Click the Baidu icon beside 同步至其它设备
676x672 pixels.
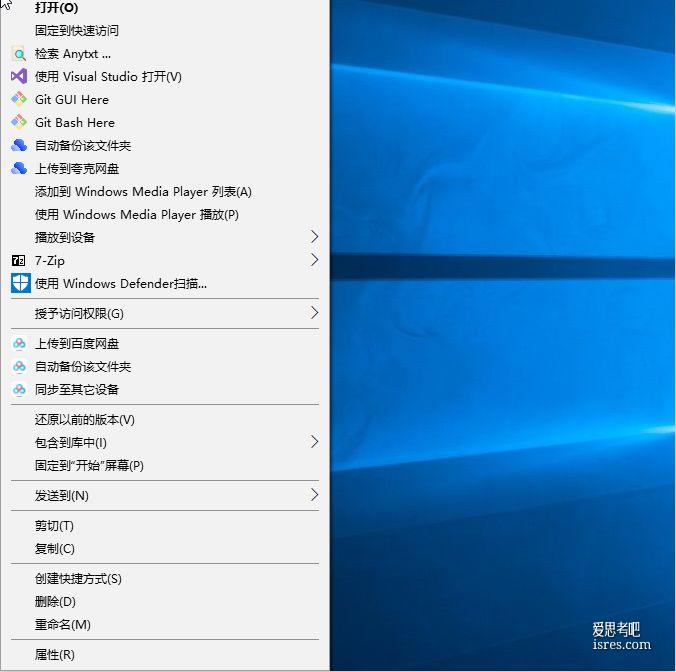[19, 390]
